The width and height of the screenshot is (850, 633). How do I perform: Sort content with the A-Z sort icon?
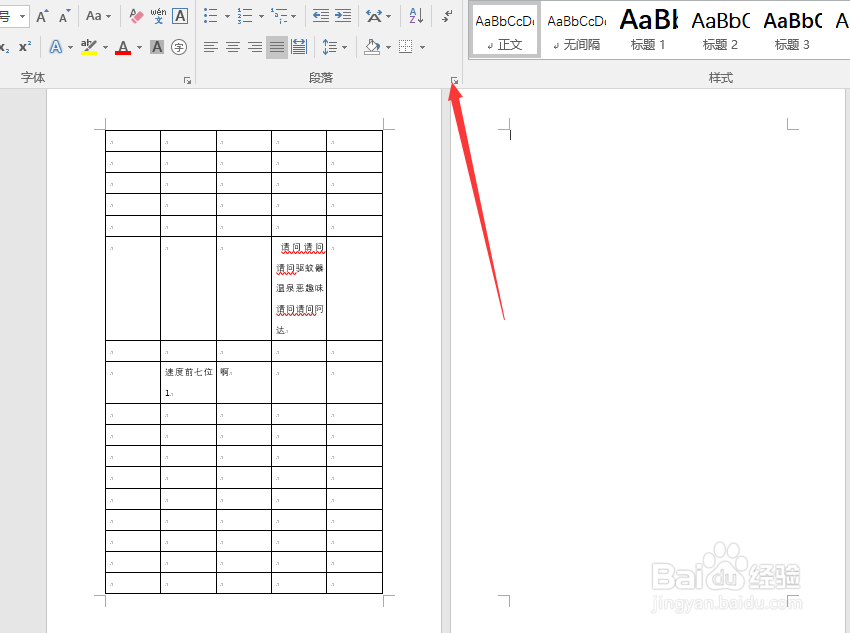point(416,16)
